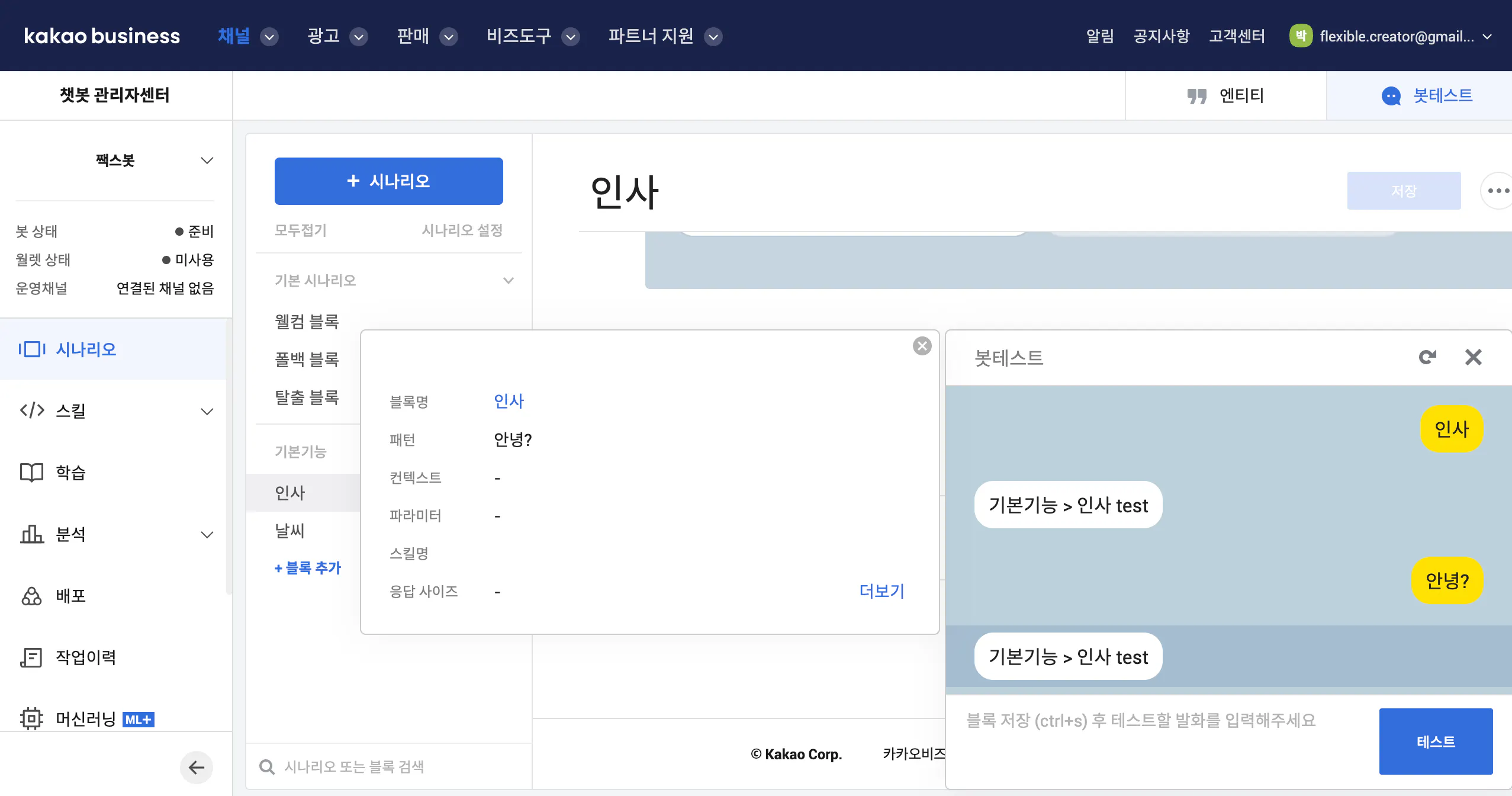Select the 폴백 블록 item

click(x=307, y=360)
